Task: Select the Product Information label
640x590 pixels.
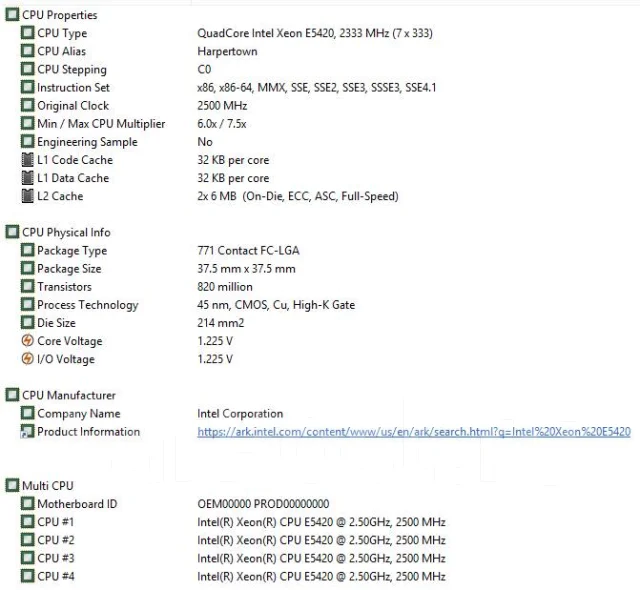Action: pyautogui.click(x=89, y=432)
